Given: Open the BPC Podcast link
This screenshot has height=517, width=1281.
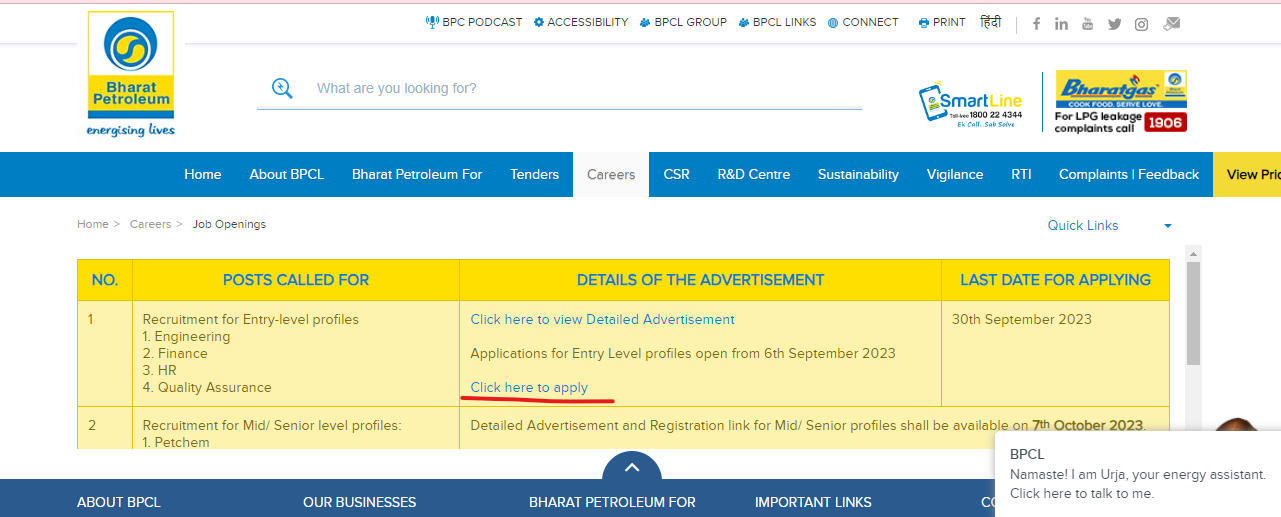Looking at the screenshot, I should (x=474, y=22).
